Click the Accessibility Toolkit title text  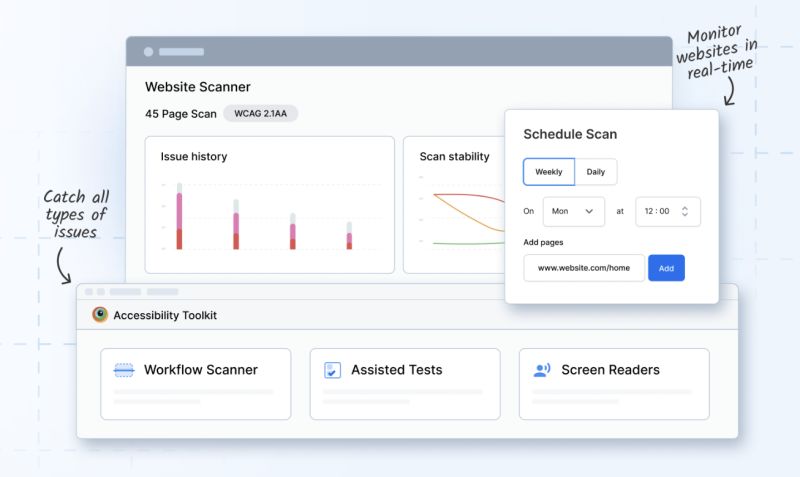165,315
